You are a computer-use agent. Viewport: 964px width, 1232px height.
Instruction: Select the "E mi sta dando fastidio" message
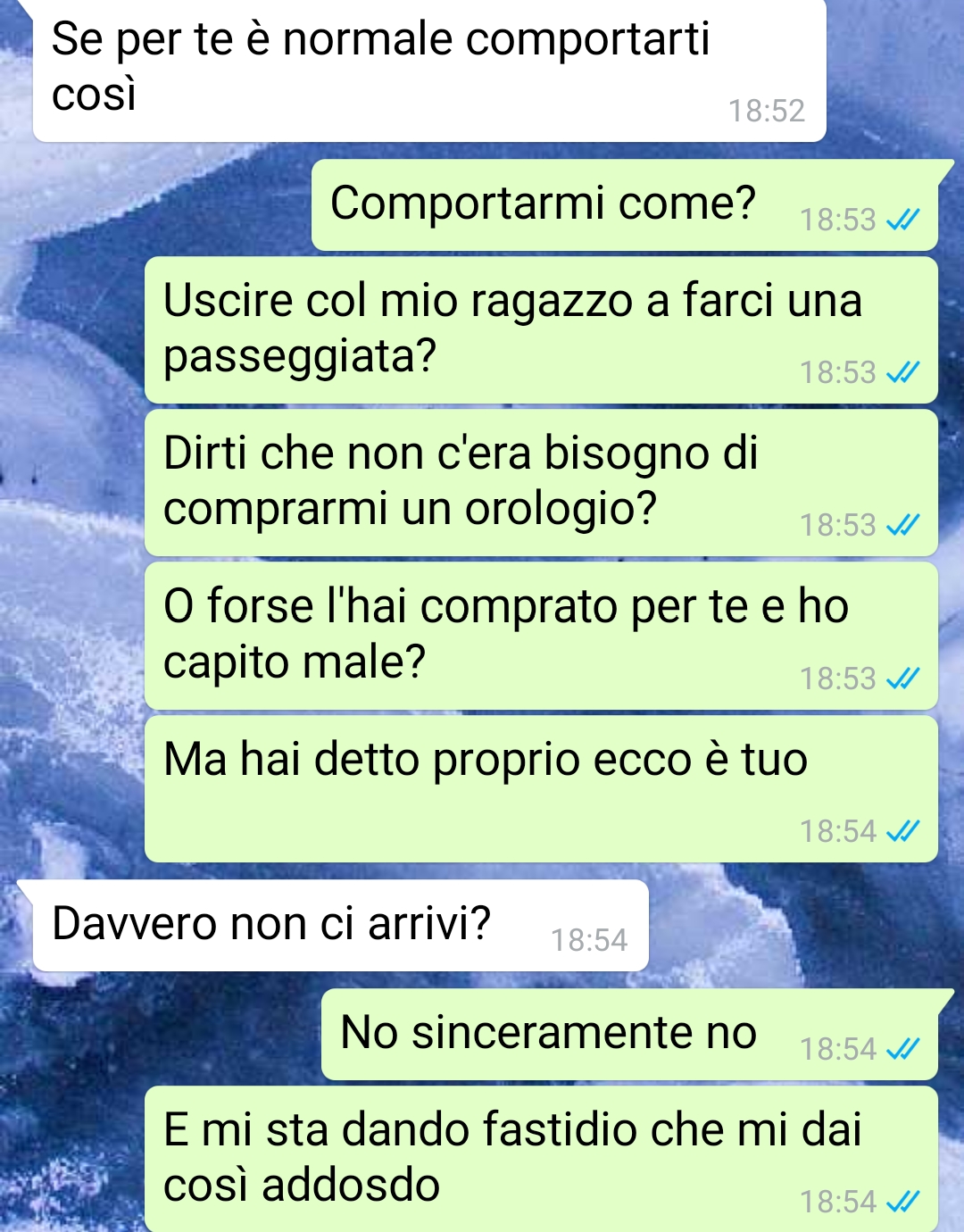pyautogui.click(x=541, y=1159)
